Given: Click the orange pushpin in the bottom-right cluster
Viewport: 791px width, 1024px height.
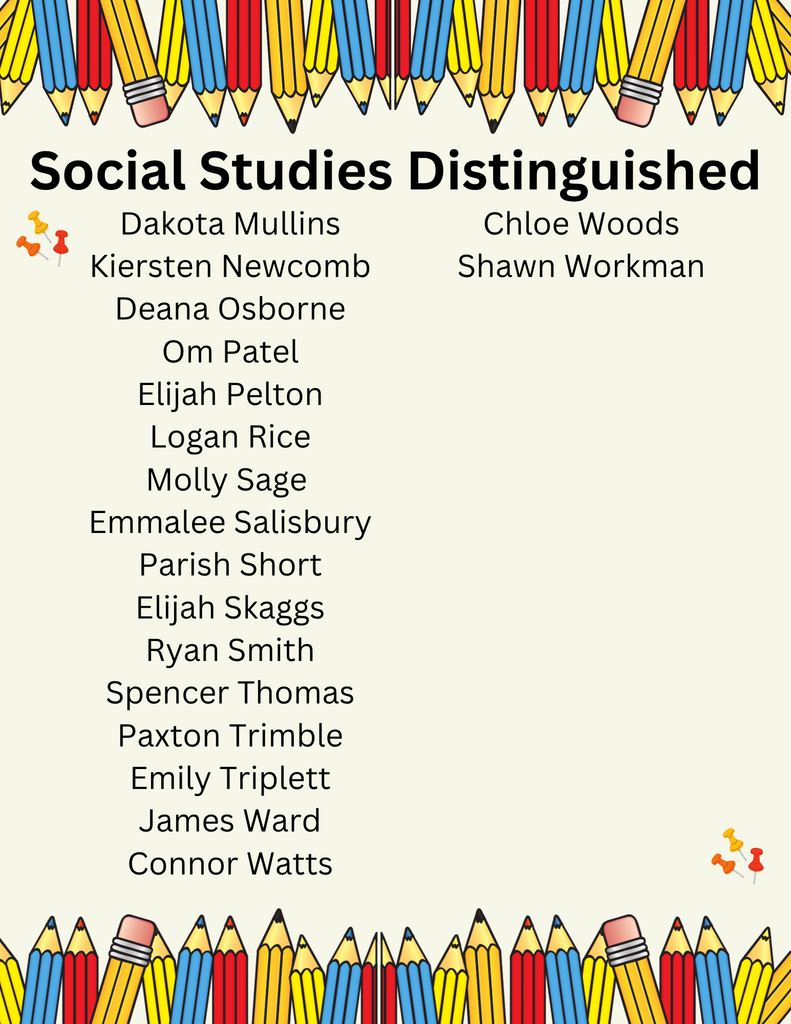Looking at the screenshot, I should coord(723,862).
